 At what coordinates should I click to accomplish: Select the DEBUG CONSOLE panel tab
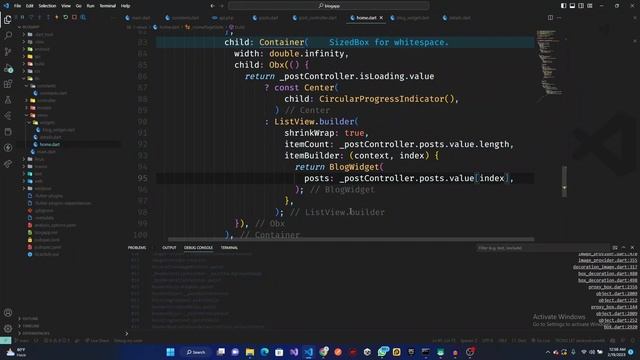click(x=198, y=247)
